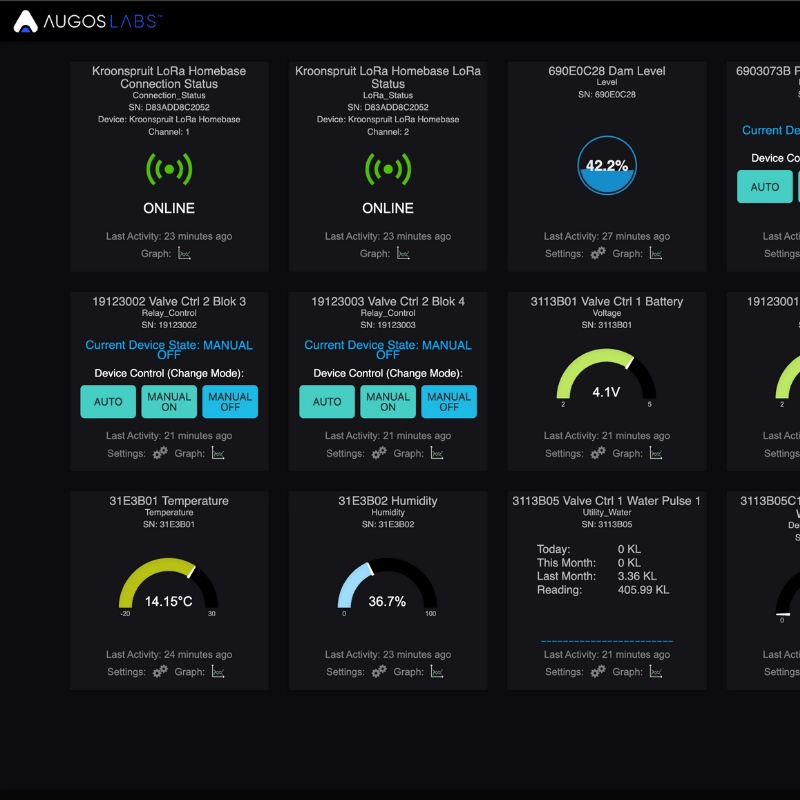Image resolution: width=800 pixels, height=800 pixels.
Task: Click the Augos Labs logo
Action: (x=88, y=21)
